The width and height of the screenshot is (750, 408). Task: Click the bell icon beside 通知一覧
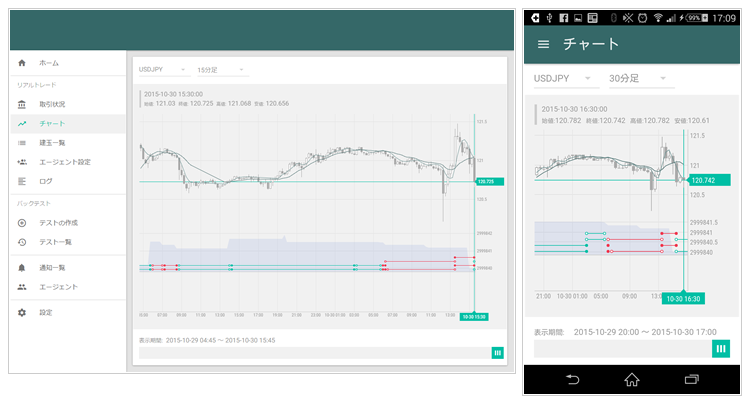point(22,268)
